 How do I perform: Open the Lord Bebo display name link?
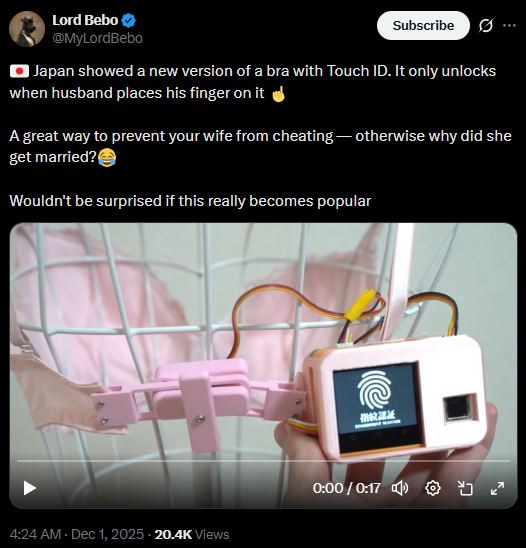click(x=85, y=20)
